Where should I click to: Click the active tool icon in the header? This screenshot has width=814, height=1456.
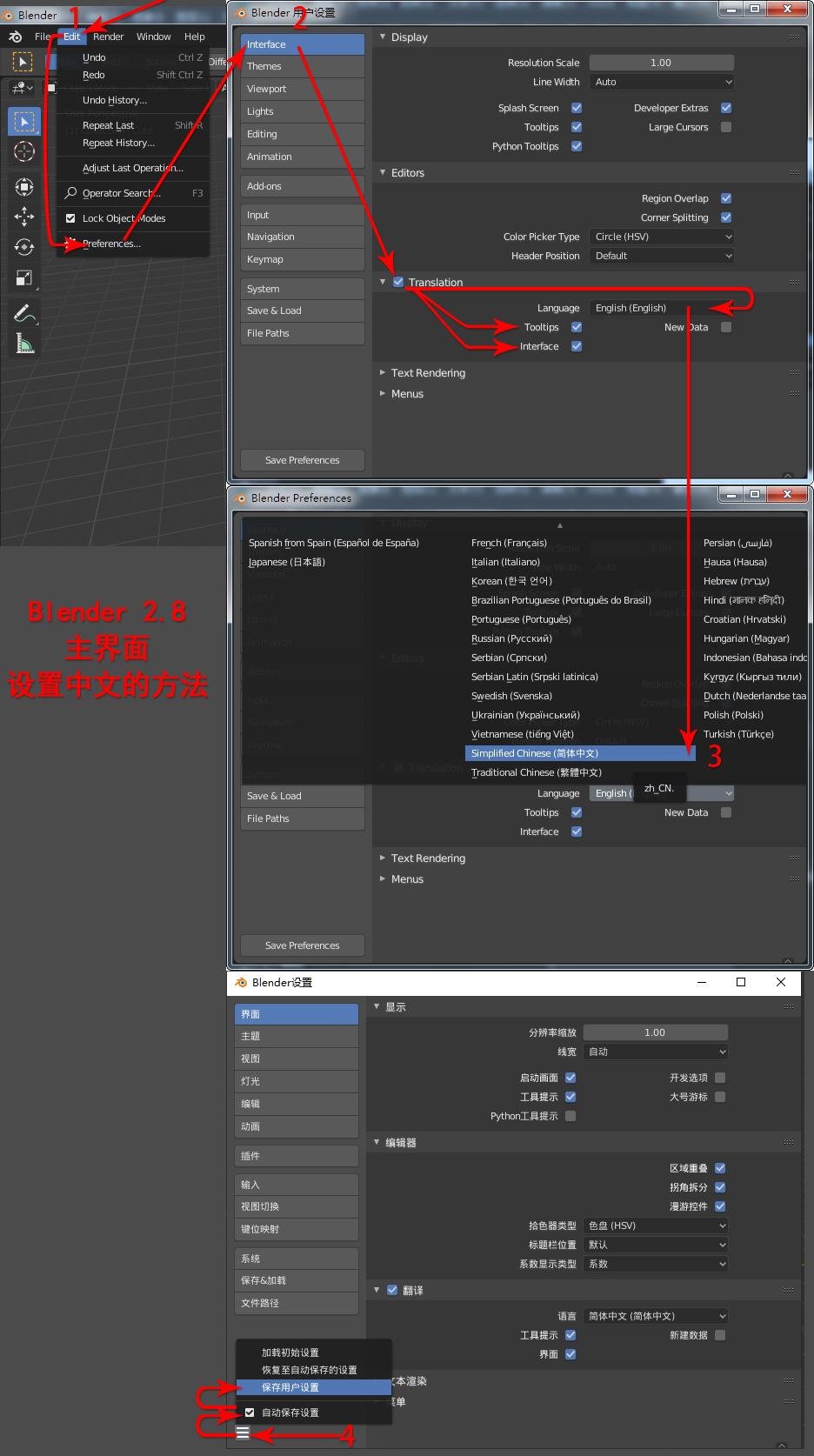click(x=23, y=62)
